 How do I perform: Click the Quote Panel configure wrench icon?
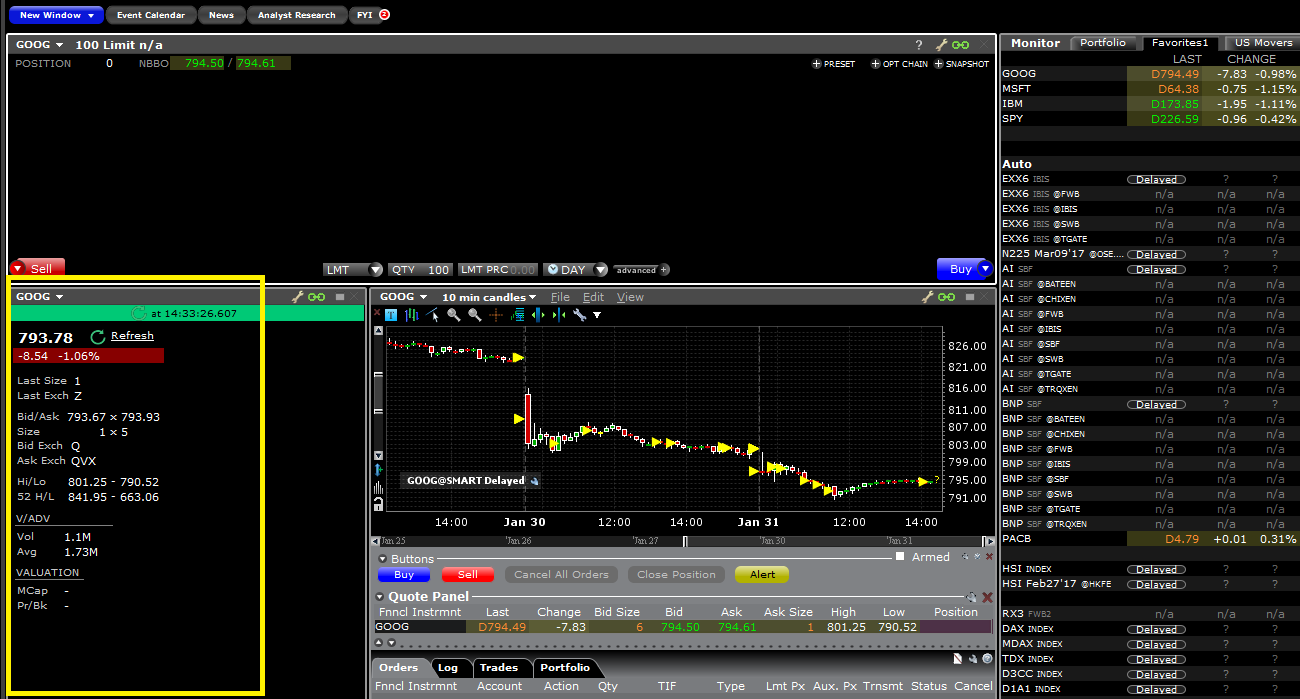pos(971,597)
